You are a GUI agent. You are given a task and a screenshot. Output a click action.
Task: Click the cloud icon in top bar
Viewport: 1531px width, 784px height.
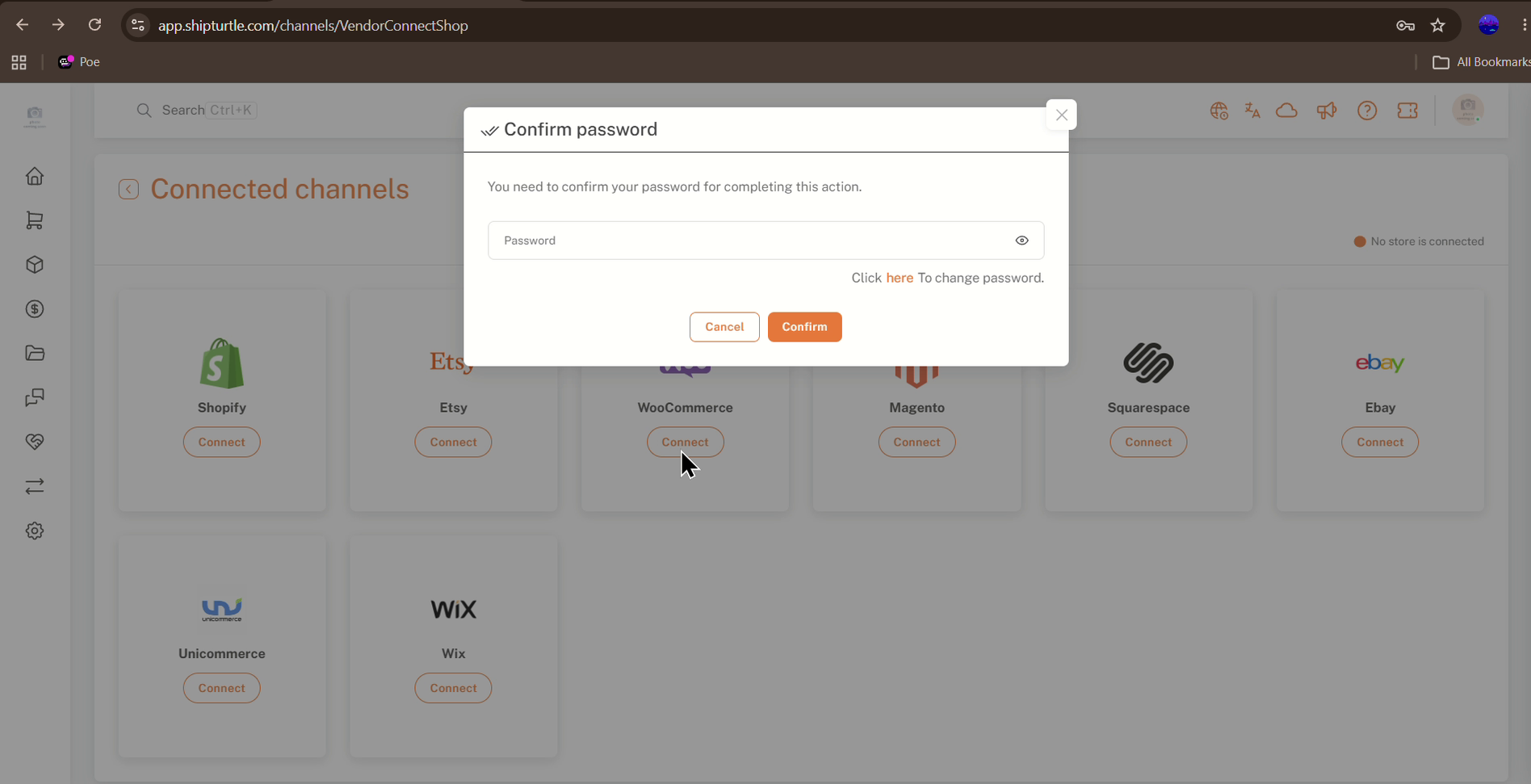1287,111
